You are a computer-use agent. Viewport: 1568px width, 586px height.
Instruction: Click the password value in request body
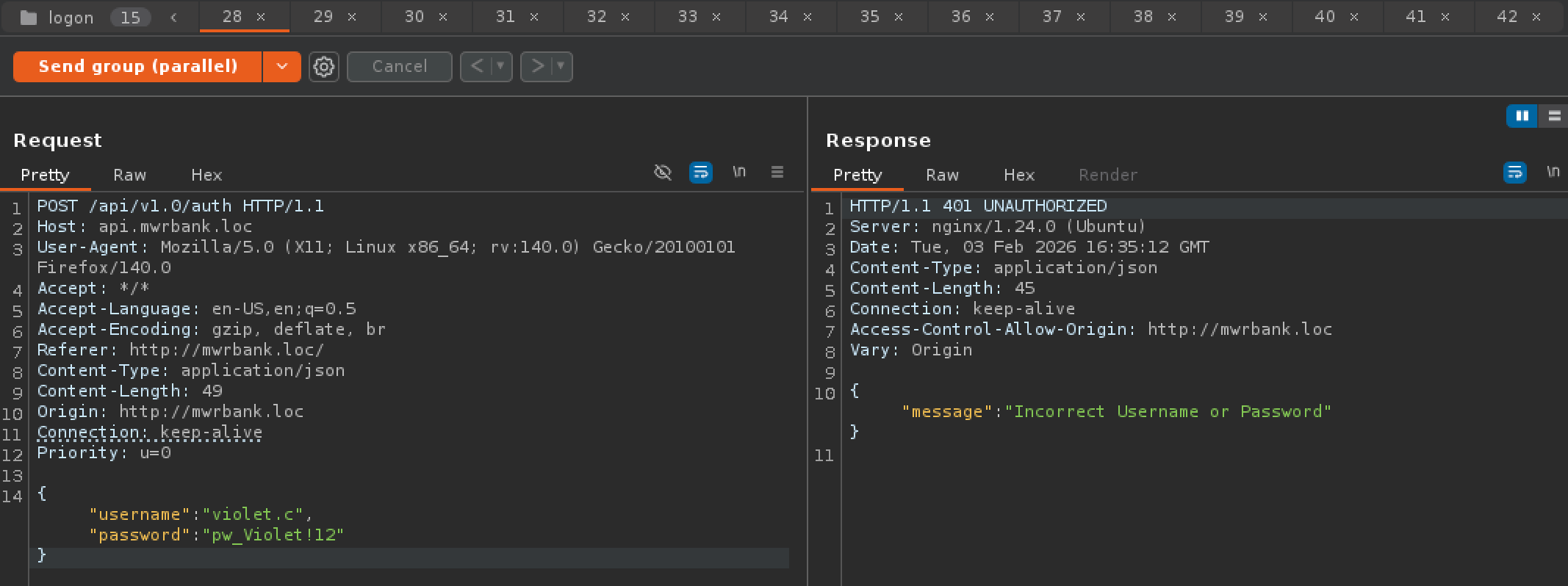pos(273,535)
